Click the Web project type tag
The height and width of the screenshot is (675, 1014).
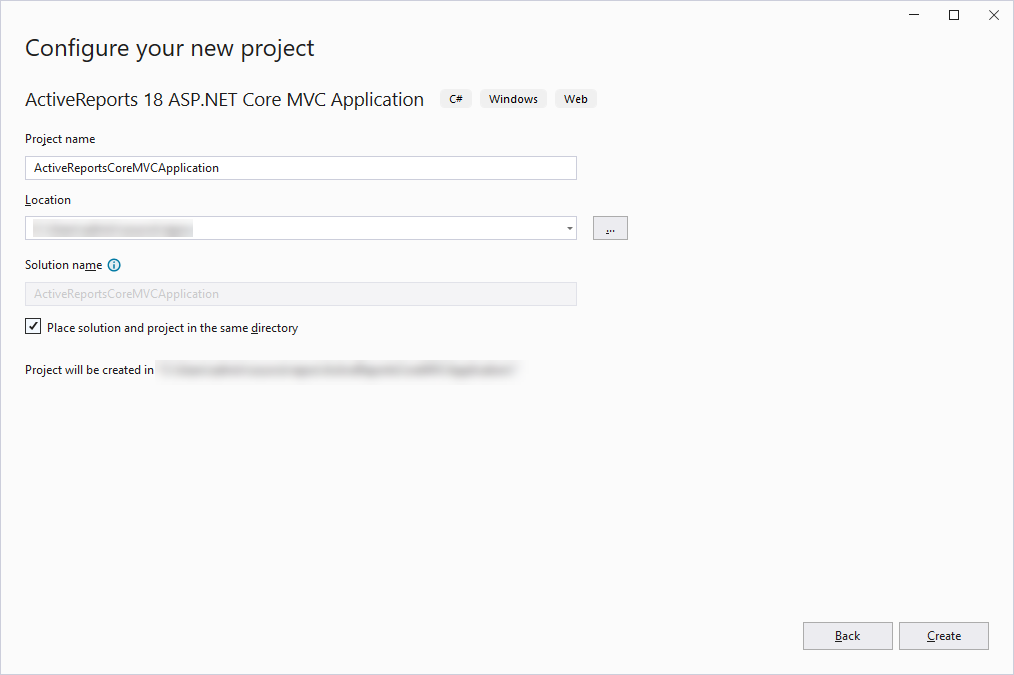(576, 99)
